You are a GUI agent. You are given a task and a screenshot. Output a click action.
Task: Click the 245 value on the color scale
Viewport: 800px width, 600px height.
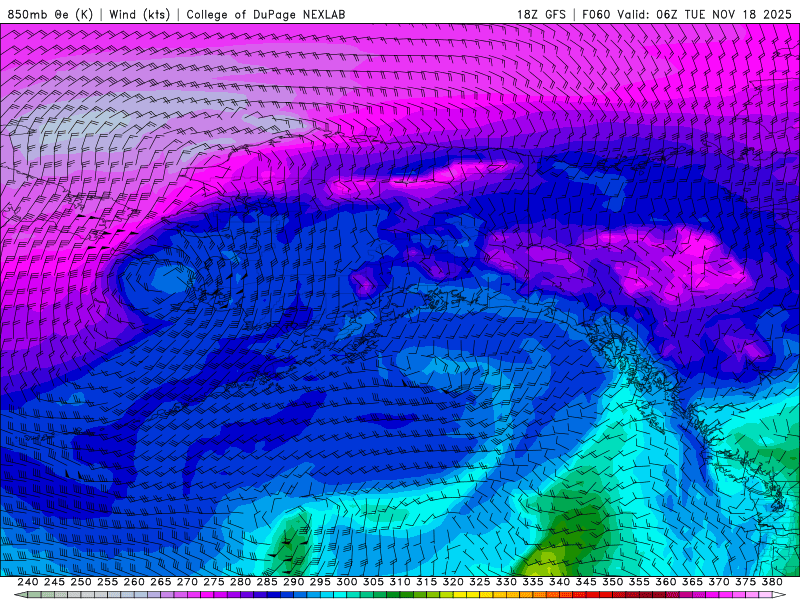pos(54,582)
